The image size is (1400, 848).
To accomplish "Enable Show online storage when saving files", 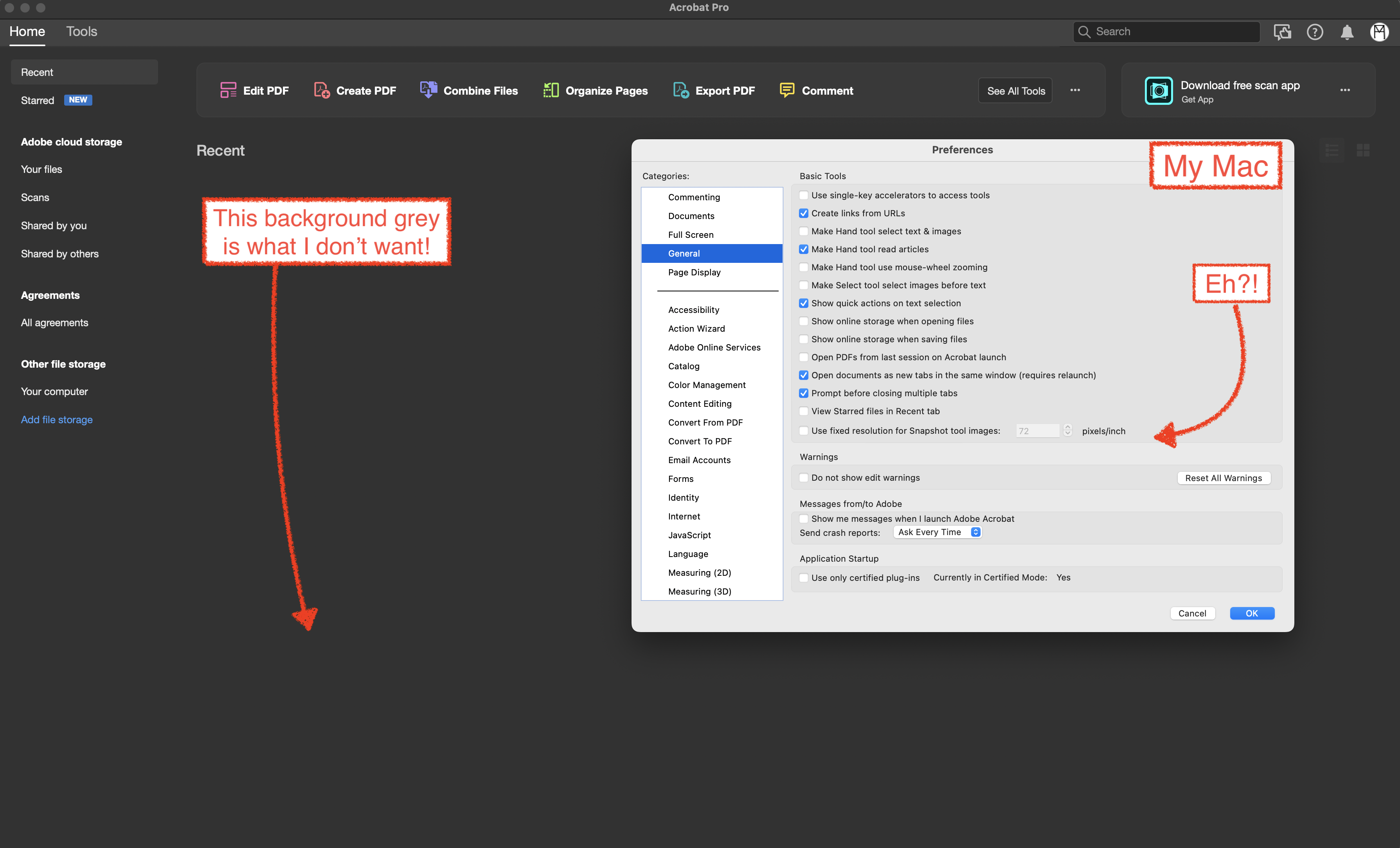I will 803,339.
